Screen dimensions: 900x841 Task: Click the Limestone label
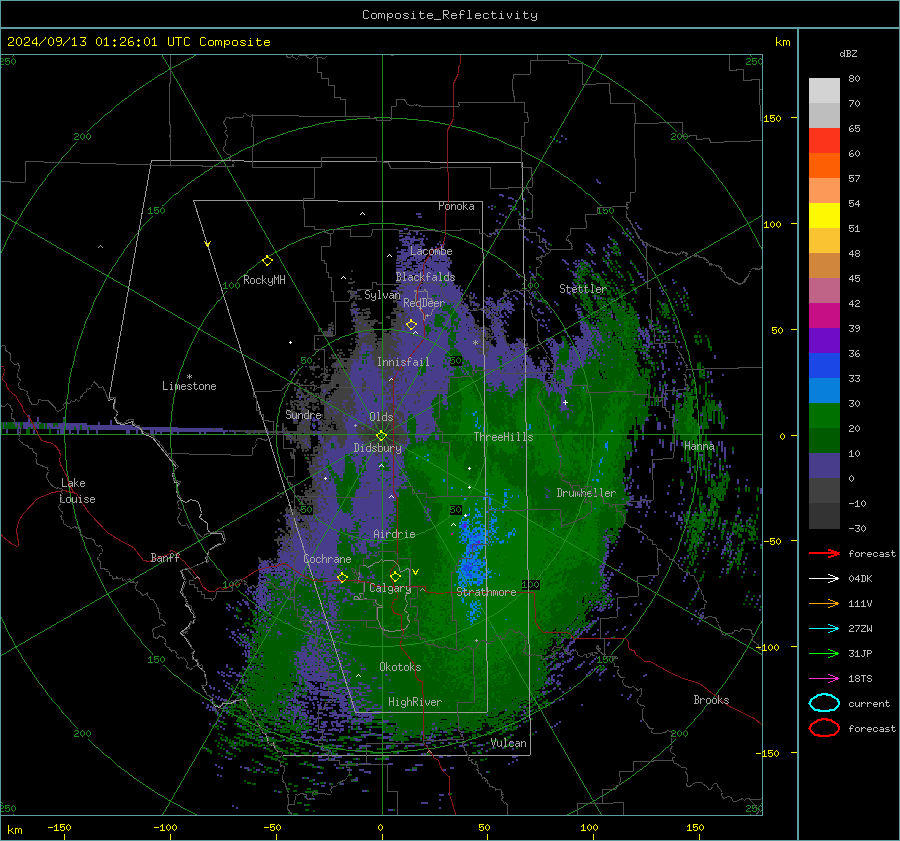coord(189,386)
